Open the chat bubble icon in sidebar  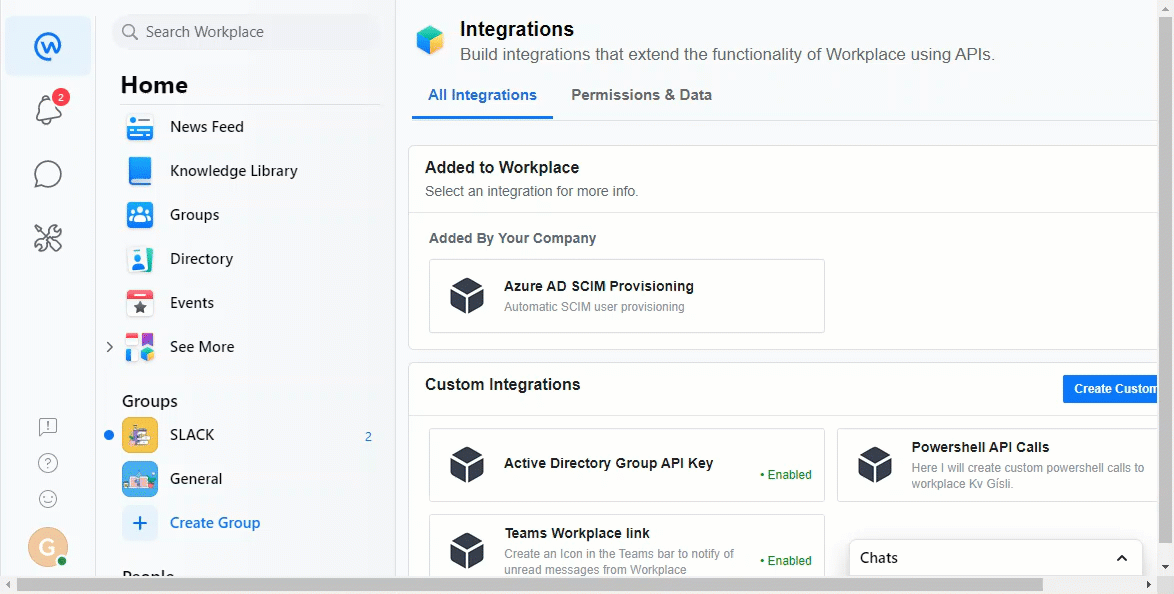click(x=48, y=174)
